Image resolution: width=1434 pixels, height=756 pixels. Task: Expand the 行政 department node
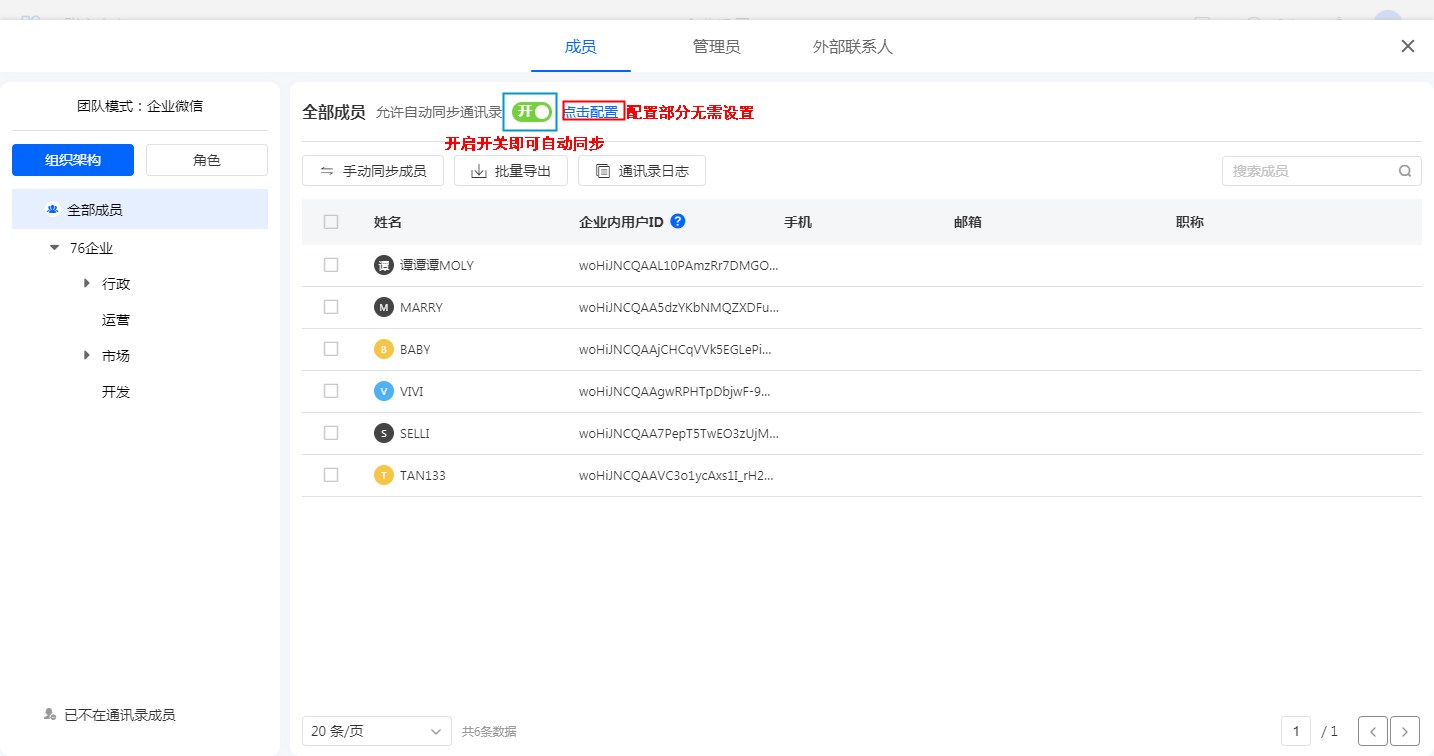[x=87, y=284]
